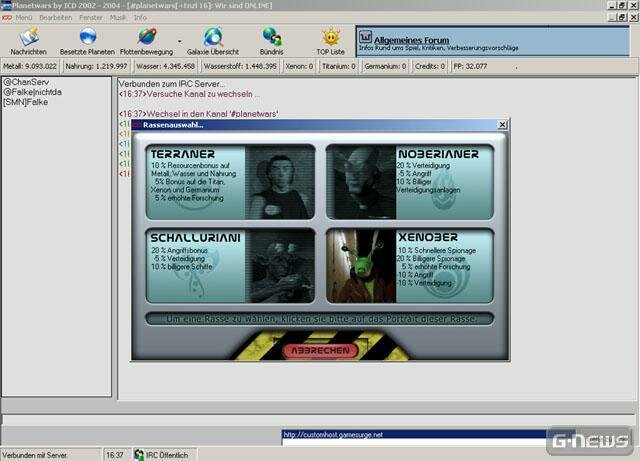Choose the Noberianer race portrait

coord(361,182)
